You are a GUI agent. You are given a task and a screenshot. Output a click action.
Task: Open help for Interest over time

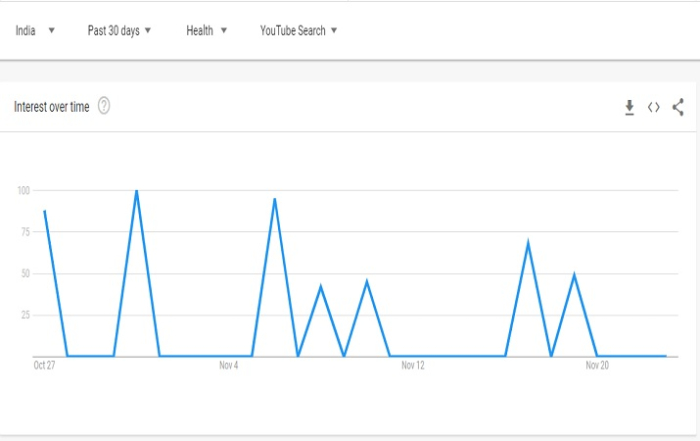[x=104, y=107]
